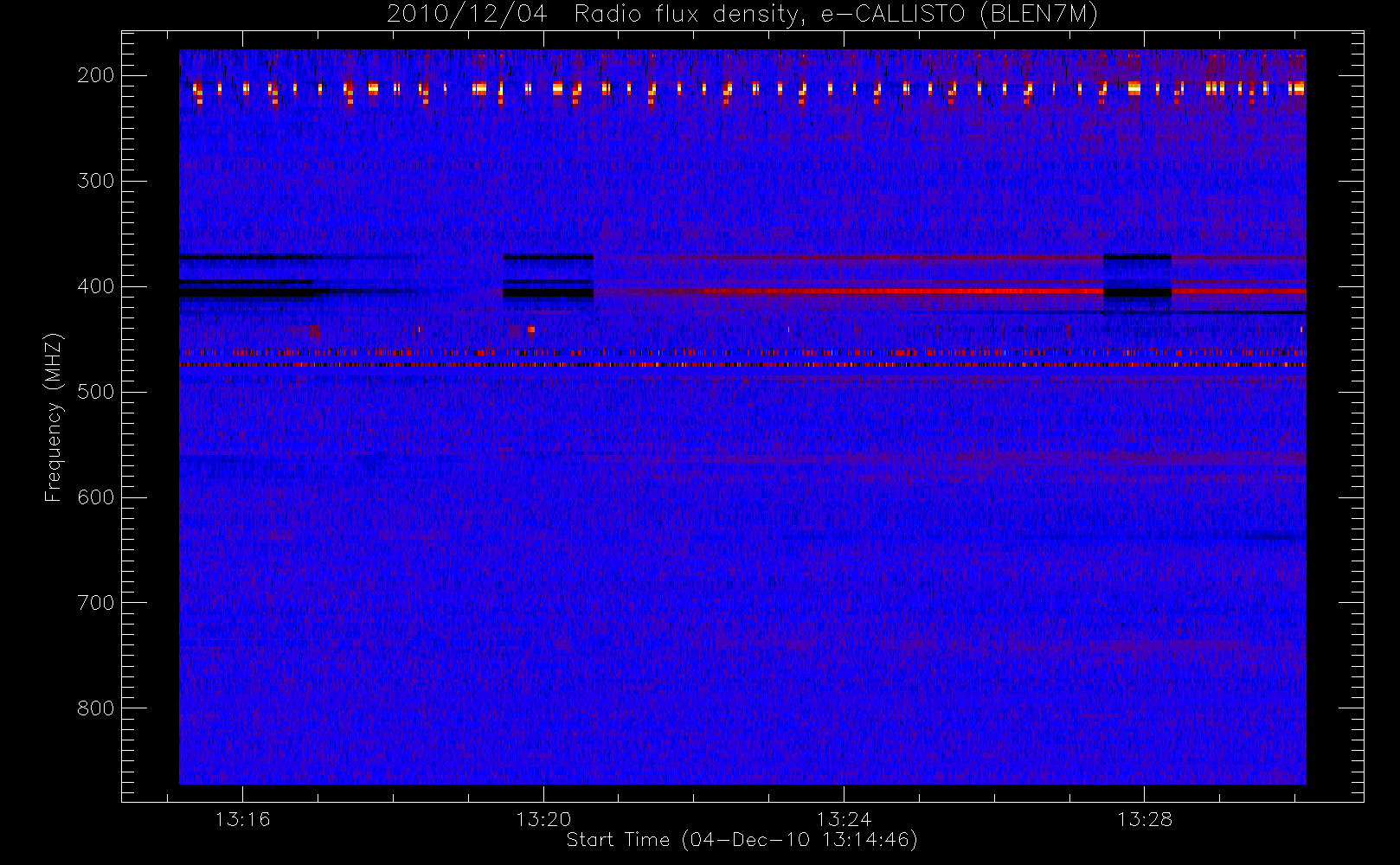Click the 'Frequency (MHZ)' axis label

[54, 417]
